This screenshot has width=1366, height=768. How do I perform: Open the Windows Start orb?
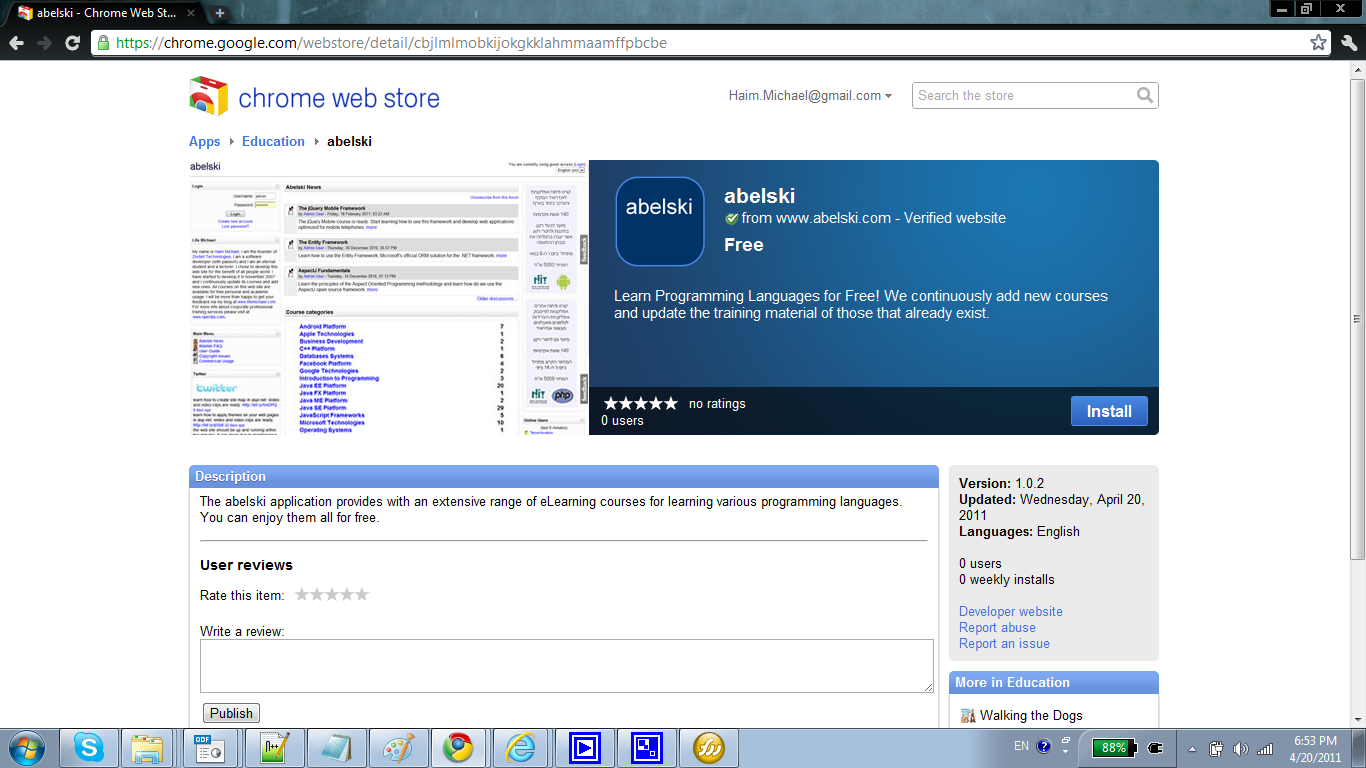(x=25, y=747)
